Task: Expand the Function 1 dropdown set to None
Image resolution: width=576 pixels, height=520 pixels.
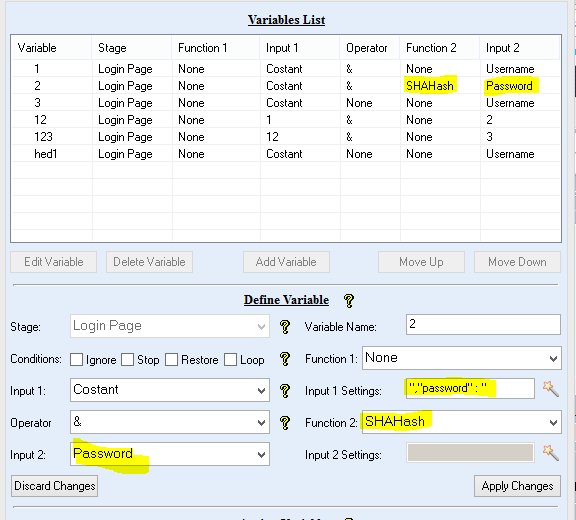Action: point(462,358)
